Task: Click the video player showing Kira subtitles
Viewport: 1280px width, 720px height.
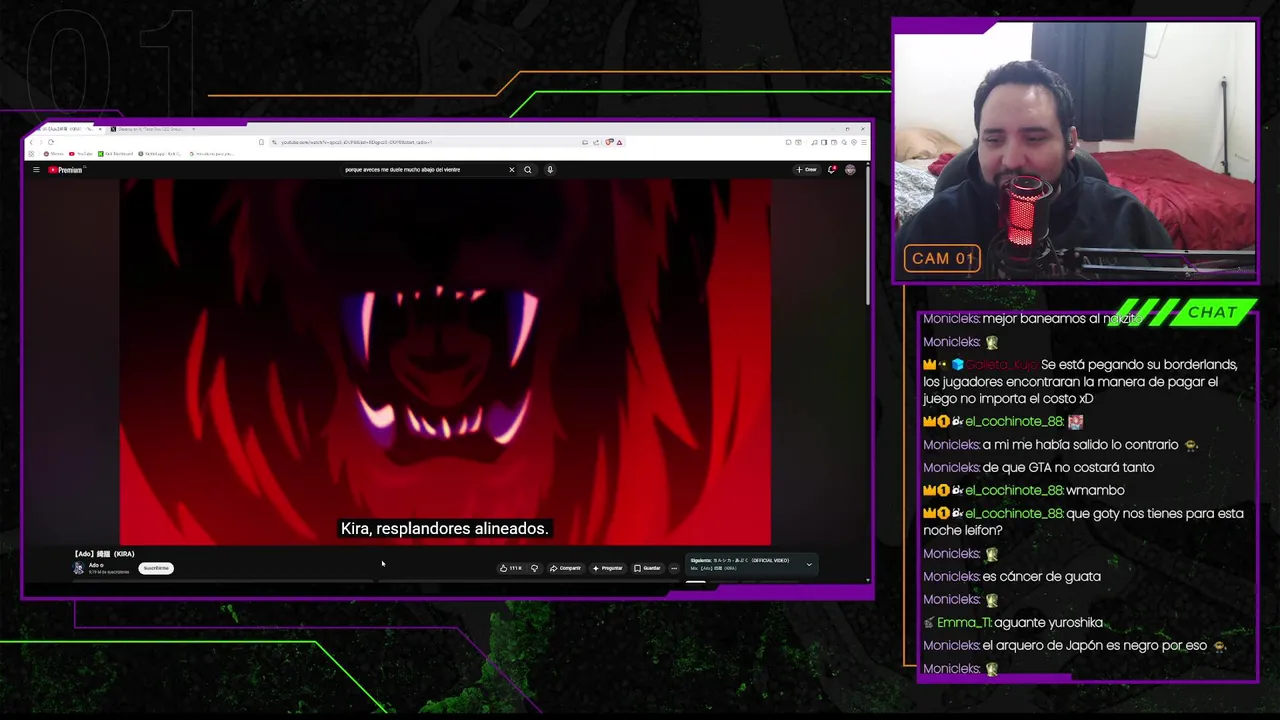Action: click(445, 362)
